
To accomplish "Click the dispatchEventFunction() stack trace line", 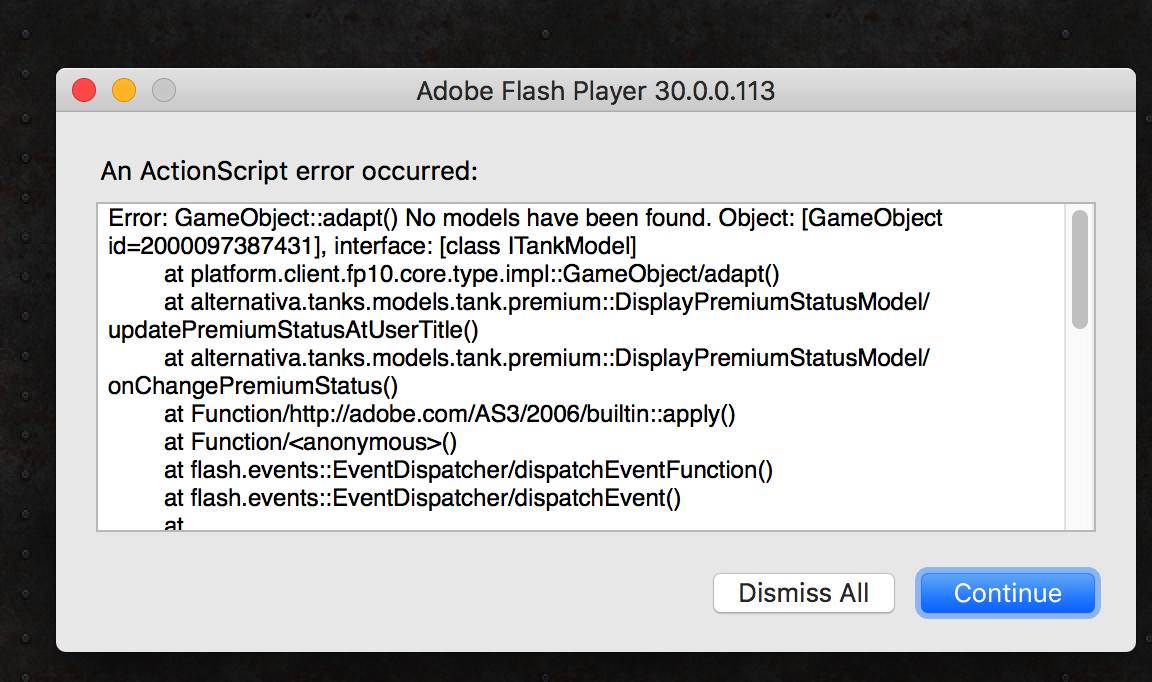I will [x=468, y=469].
